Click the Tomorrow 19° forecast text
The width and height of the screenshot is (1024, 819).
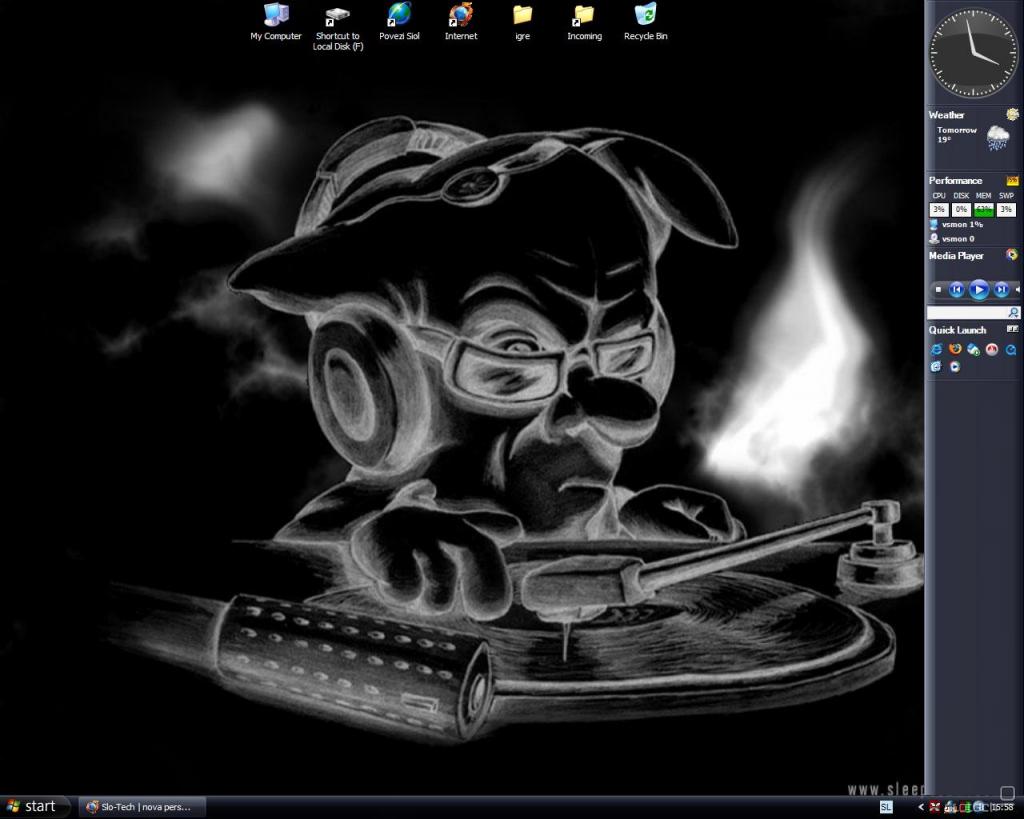[956, 135]
